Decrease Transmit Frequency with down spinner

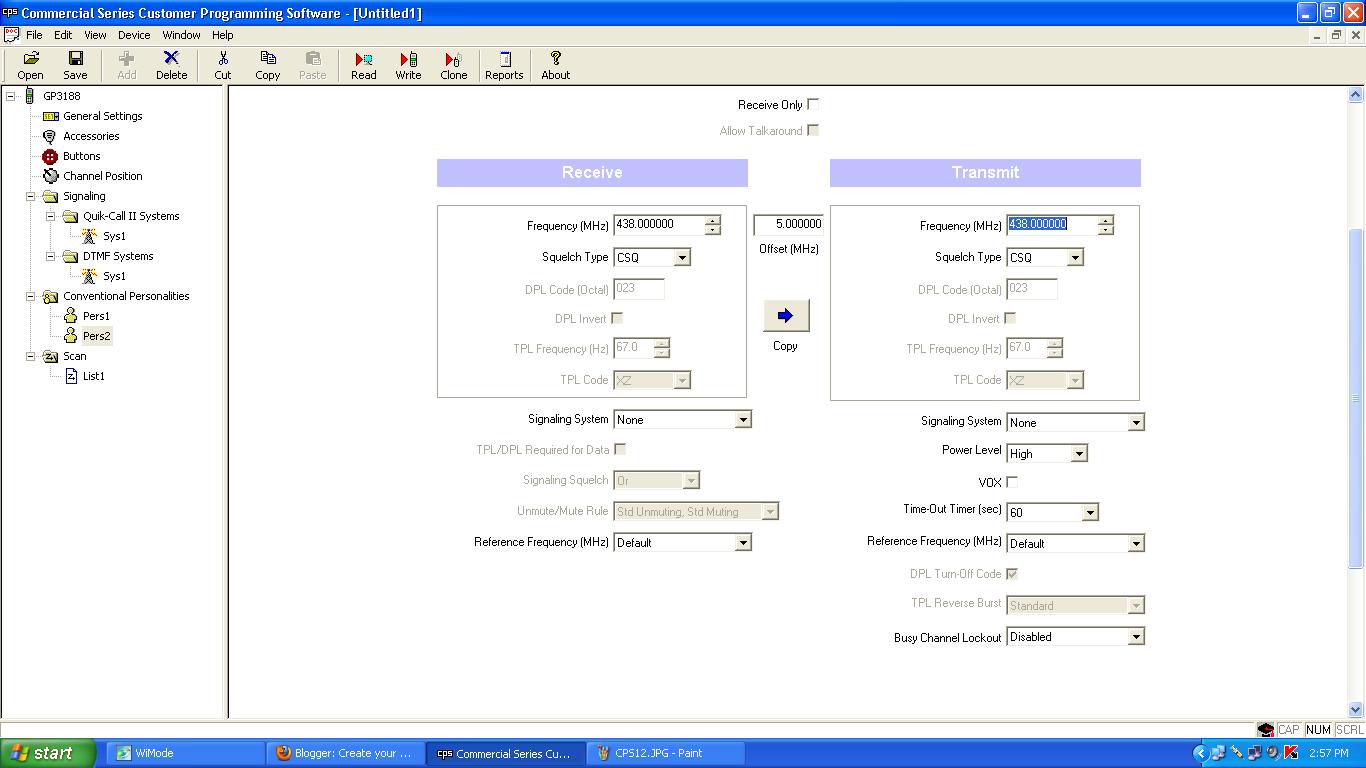pyautogui.click(x=1105, y=230)
